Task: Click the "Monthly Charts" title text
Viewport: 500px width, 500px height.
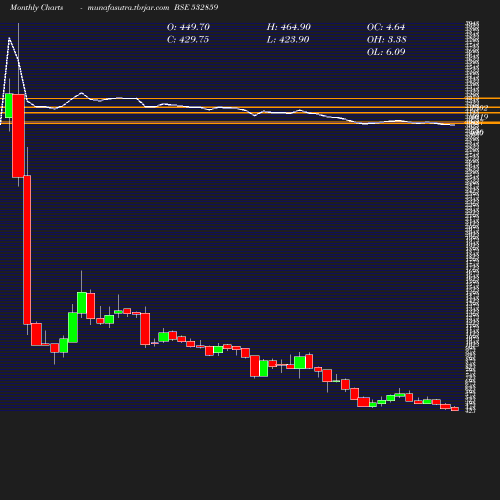Action: tap(36, 8)
